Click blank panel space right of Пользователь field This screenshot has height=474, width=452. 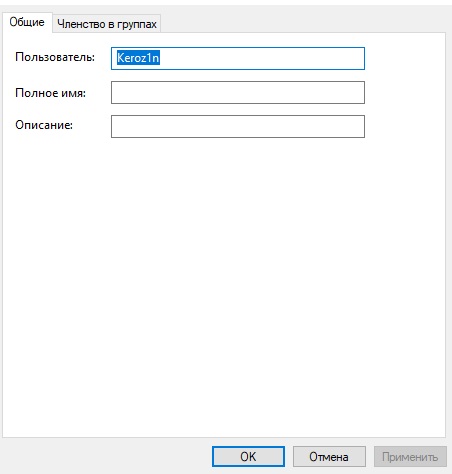point(405,59)
